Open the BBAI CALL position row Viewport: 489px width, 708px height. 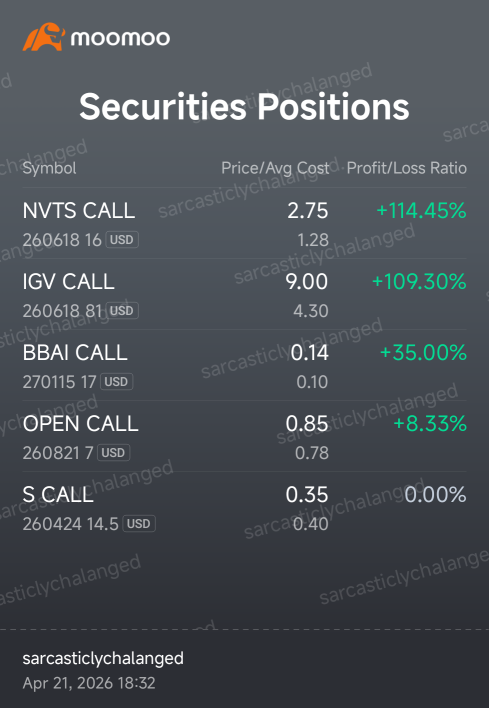click(244, 365)
